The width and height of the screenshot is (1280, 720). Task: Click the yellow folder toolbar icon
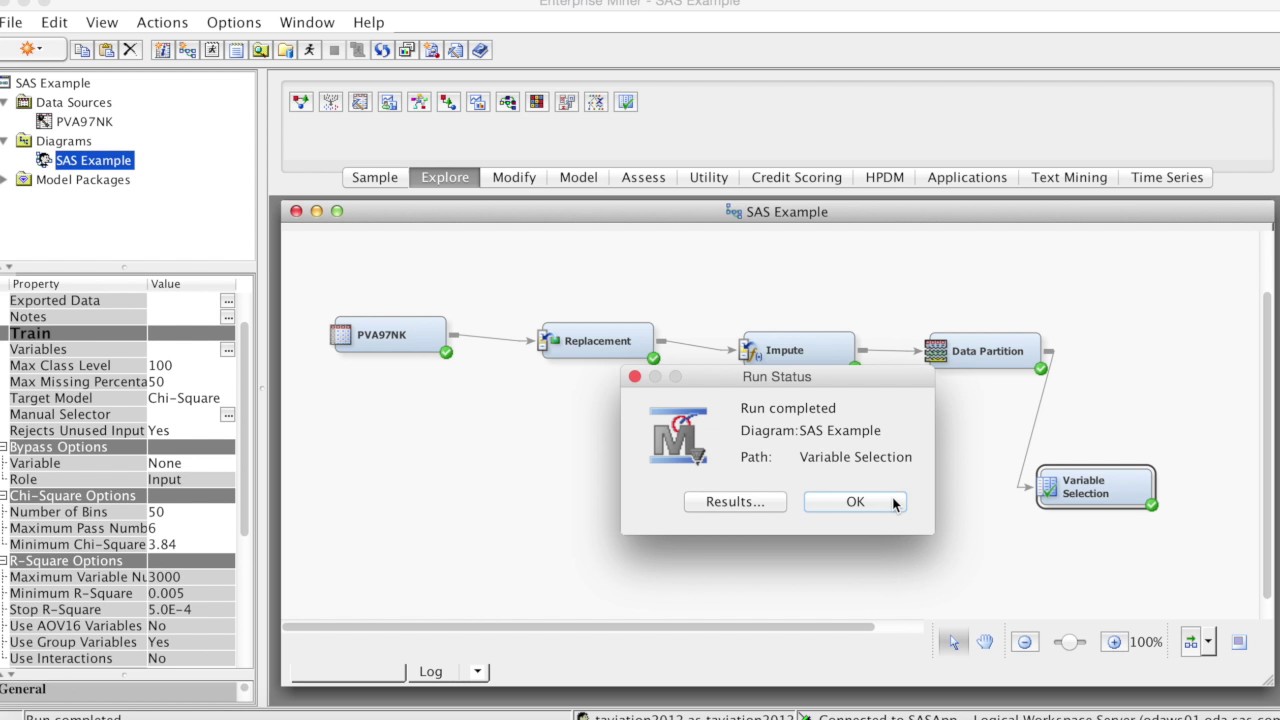click(x=285, y=50)
